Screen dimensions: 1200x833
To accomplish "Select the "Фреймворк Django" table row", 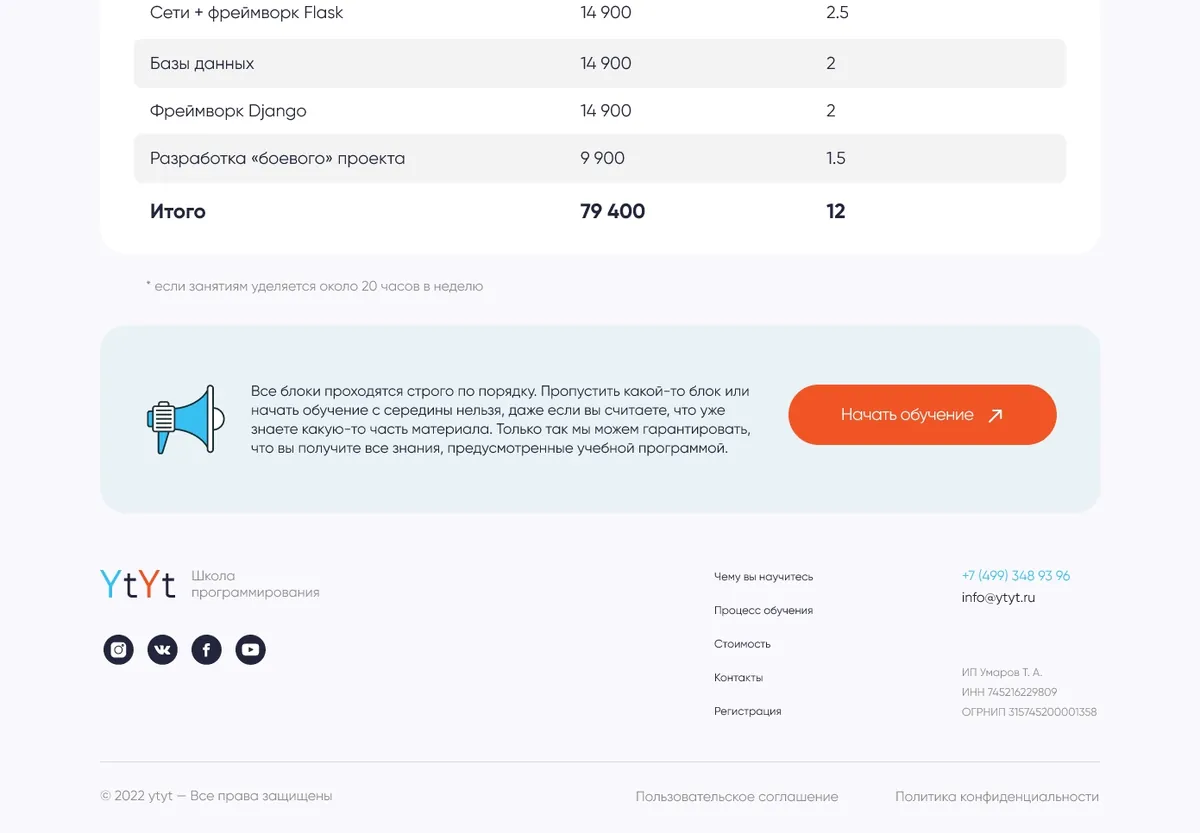I will tap(600, 111).
